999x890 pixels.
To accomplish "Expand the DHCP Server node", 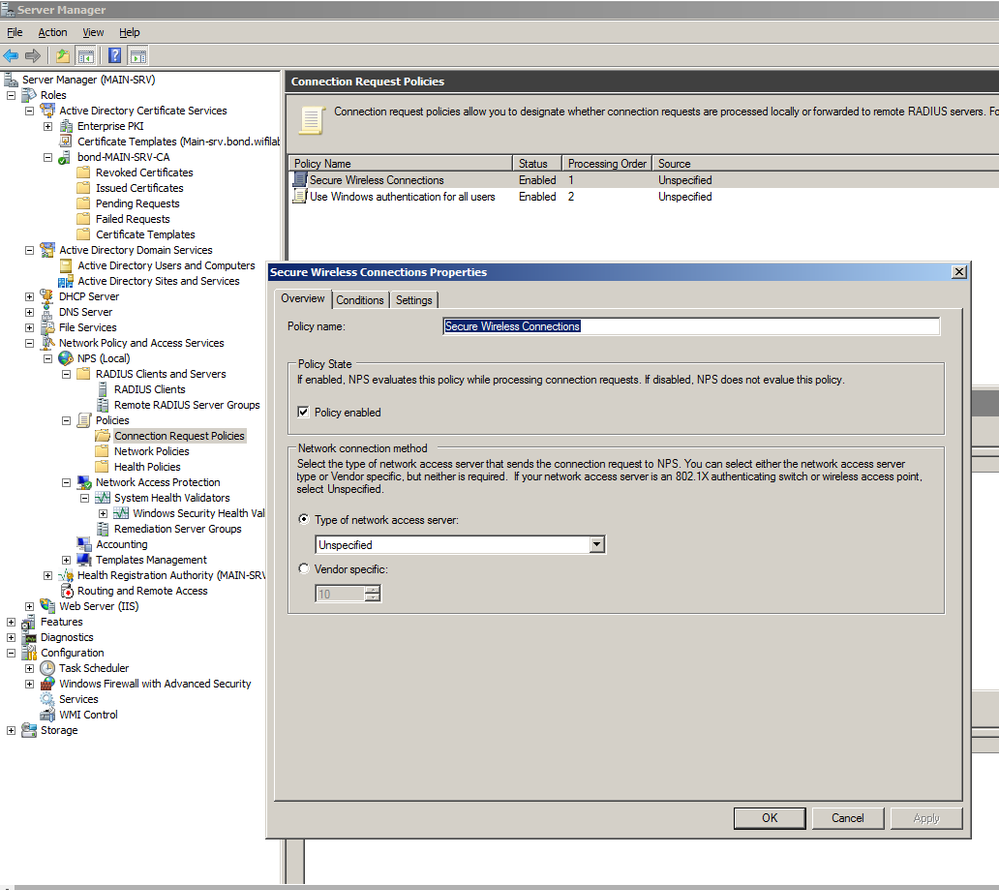I will [29, 296].
